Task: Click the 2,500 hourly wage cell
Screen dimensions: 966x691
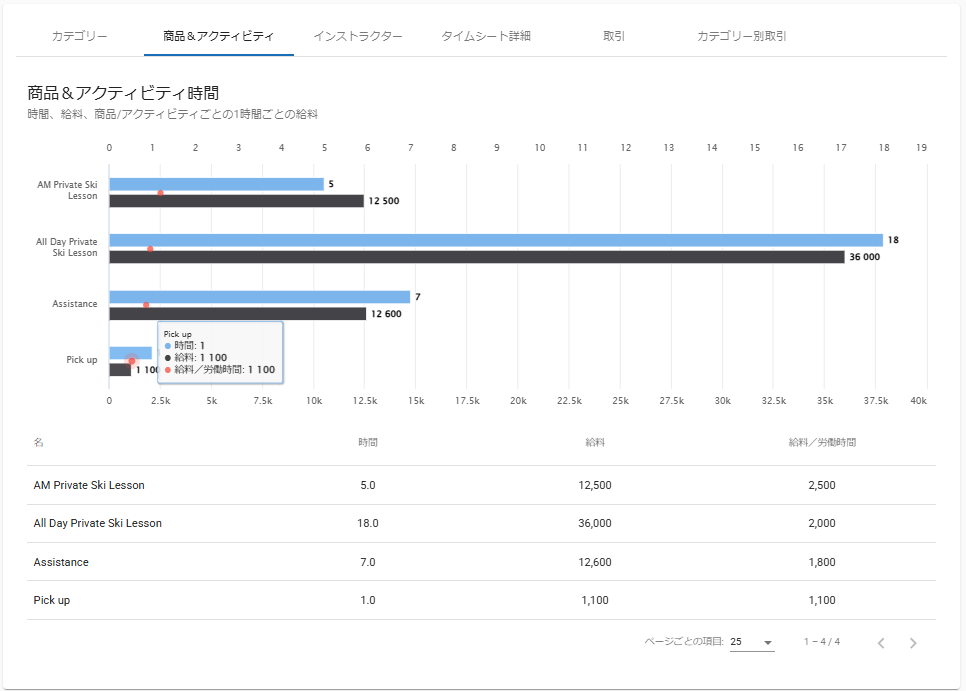Action: (x=822, y=485)
